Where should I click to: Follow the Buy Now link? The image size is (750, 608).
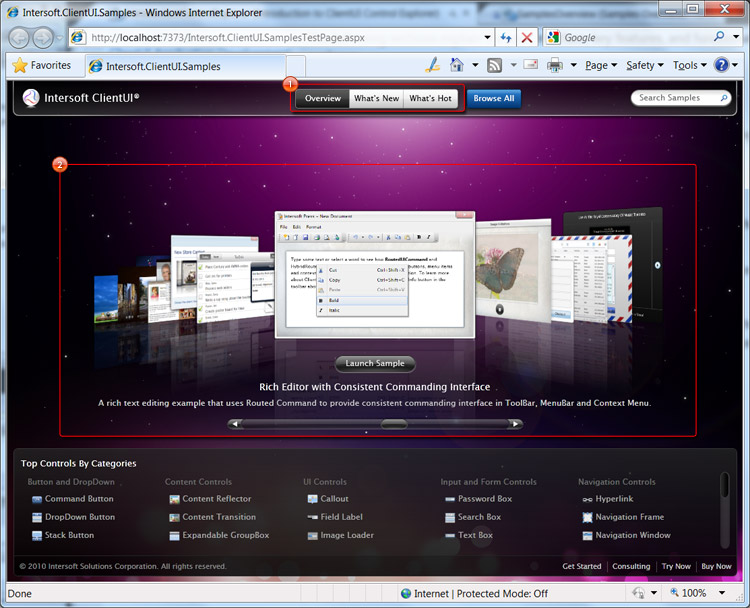(x=716, y=566)
